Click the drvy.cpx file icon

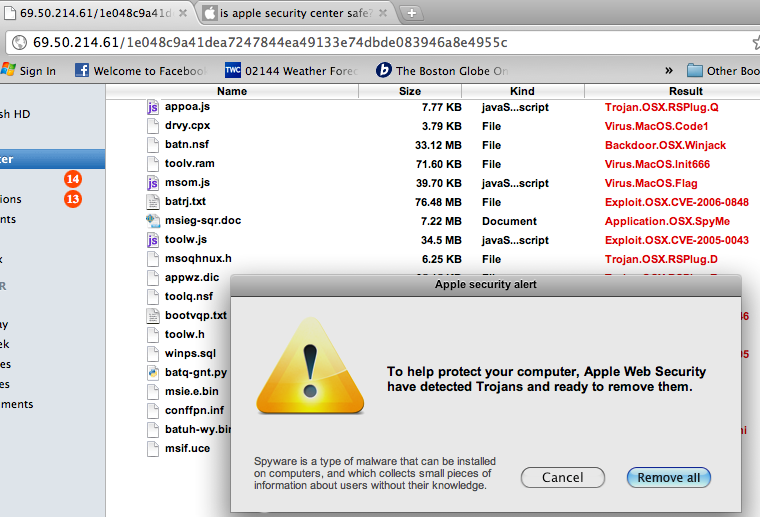[153, 126]
